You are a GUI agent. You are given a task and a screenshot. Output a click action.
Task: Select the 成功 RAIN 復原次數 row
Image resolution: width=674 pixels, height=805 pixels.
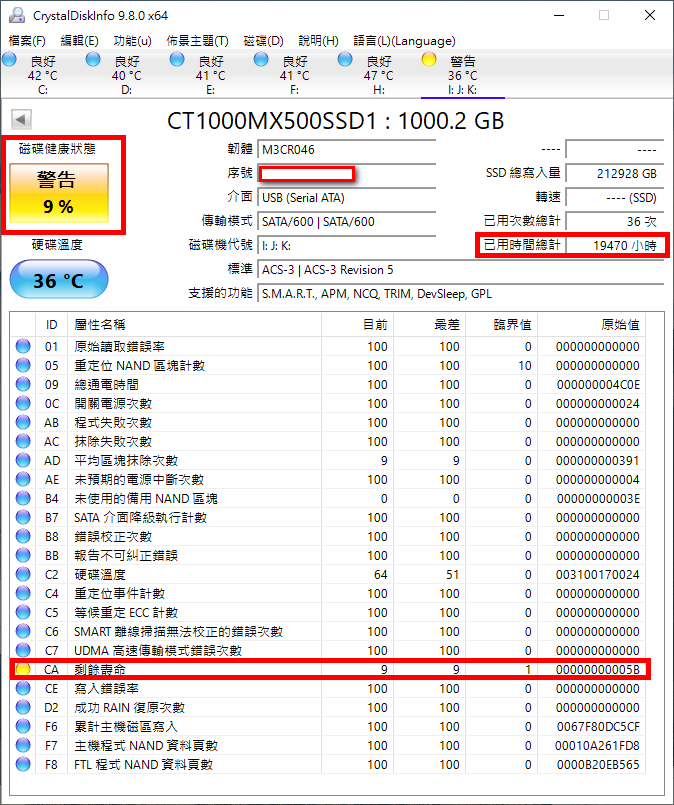click(x=328, y=707)
